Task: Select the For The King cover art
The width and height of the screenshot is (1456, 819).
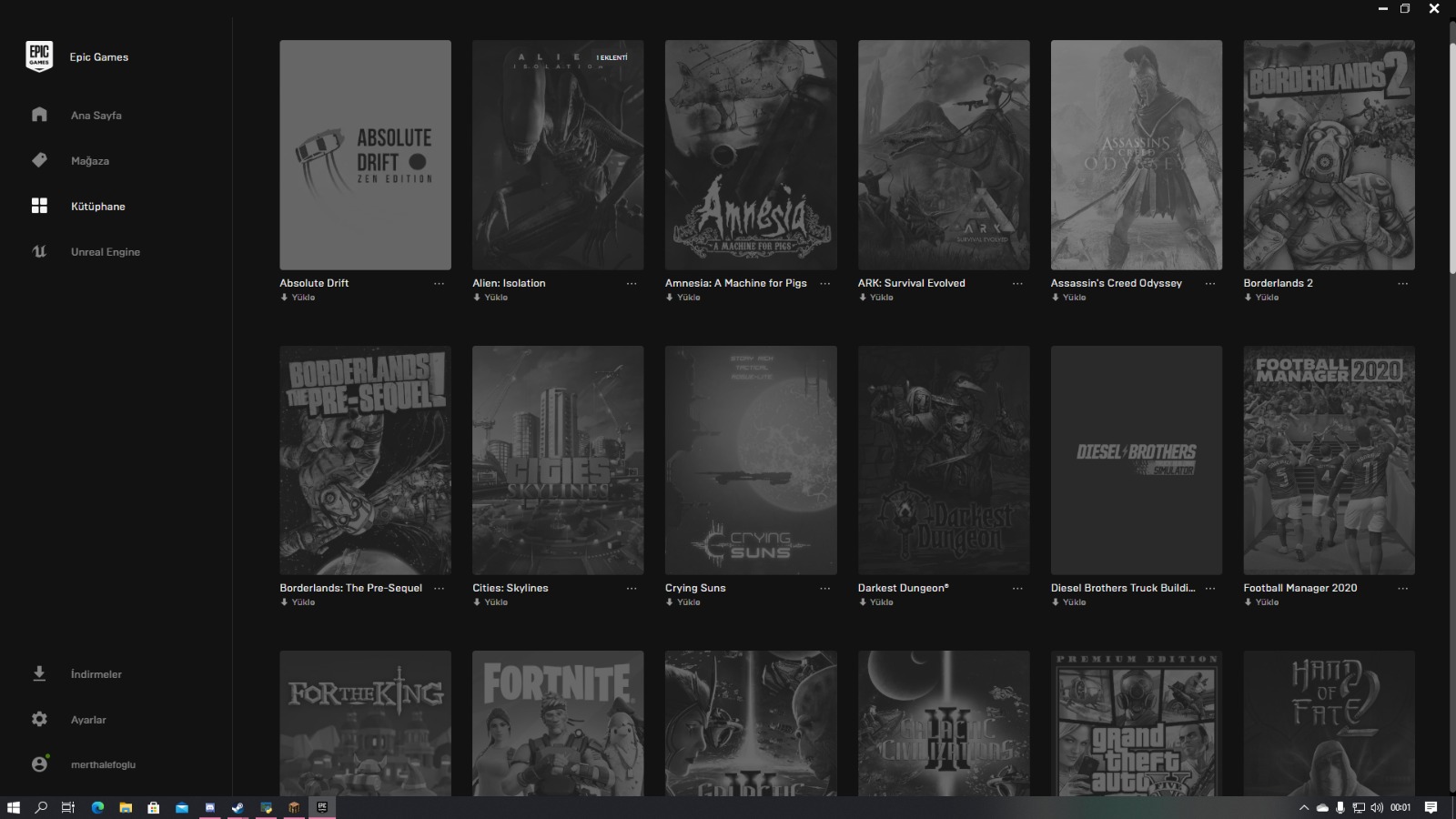Action: [365, 723]
